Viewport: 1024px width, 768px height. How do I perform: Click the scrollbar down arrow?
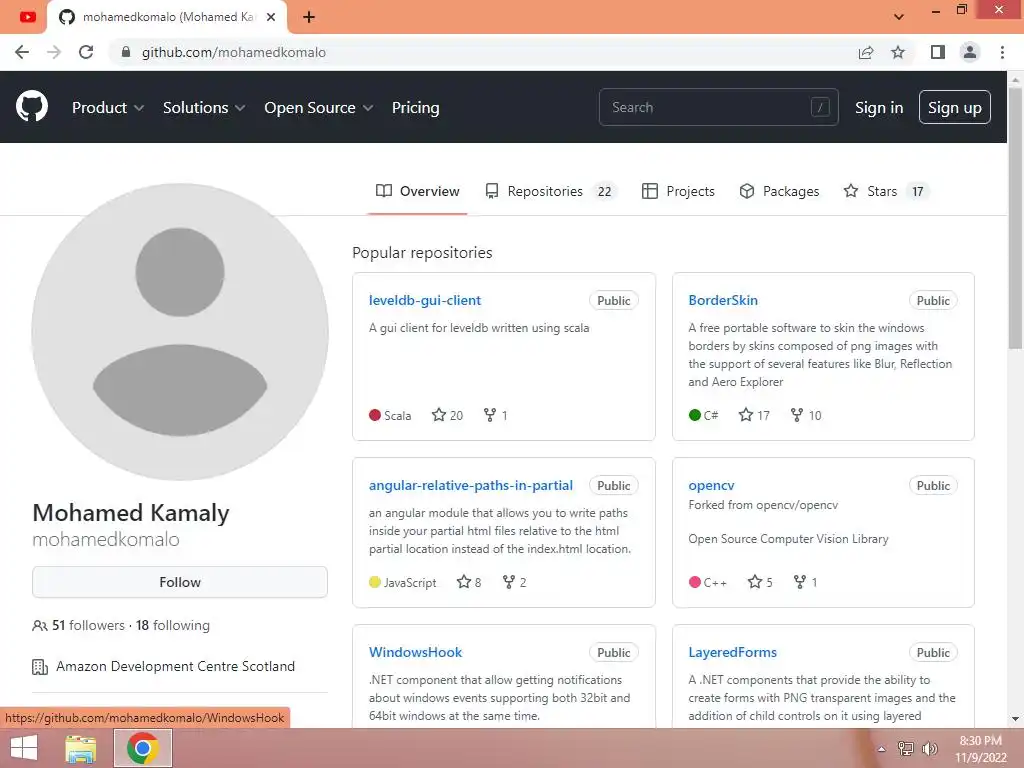click(1015, 719)
